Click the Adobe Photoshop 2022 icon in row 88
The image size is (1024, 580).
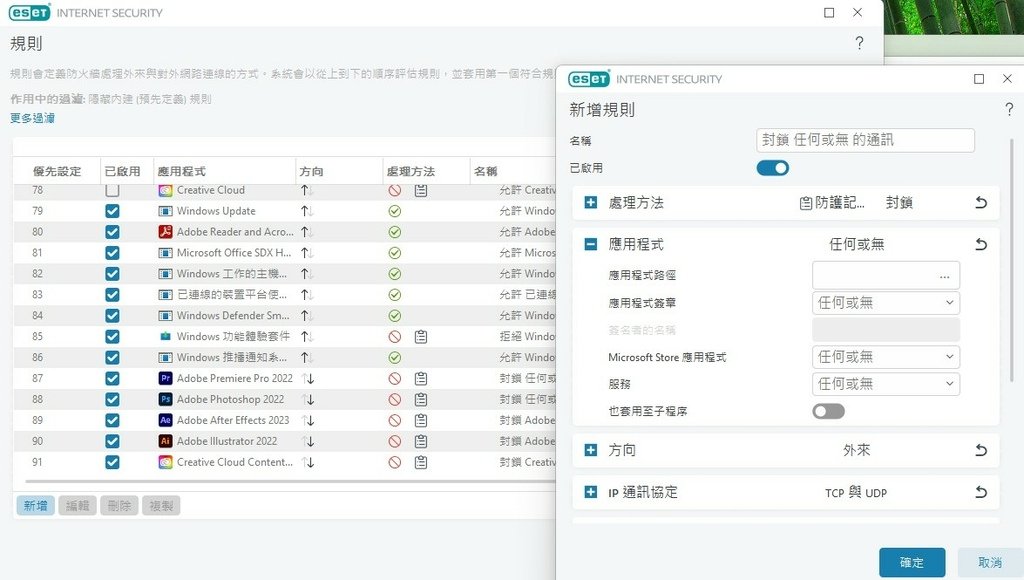[x=165, y=399]
